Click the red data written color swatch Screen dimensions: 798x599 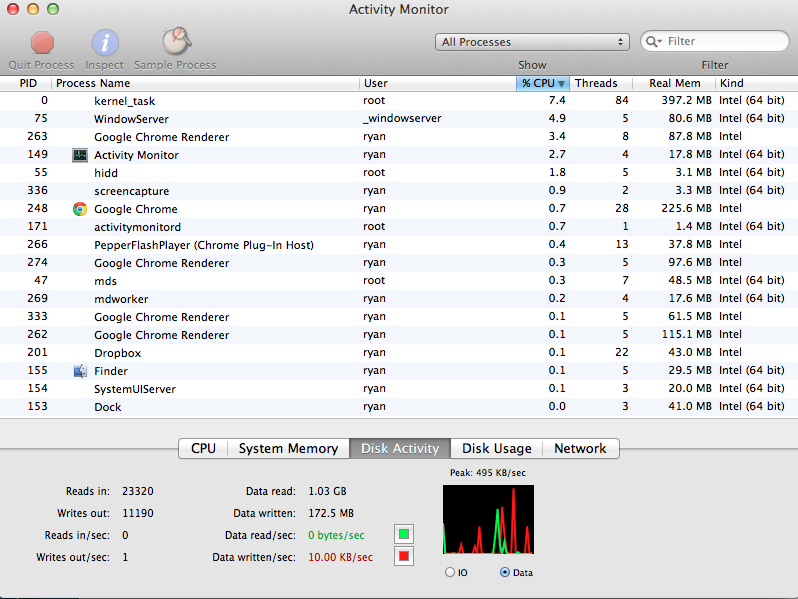pos(404,556)
